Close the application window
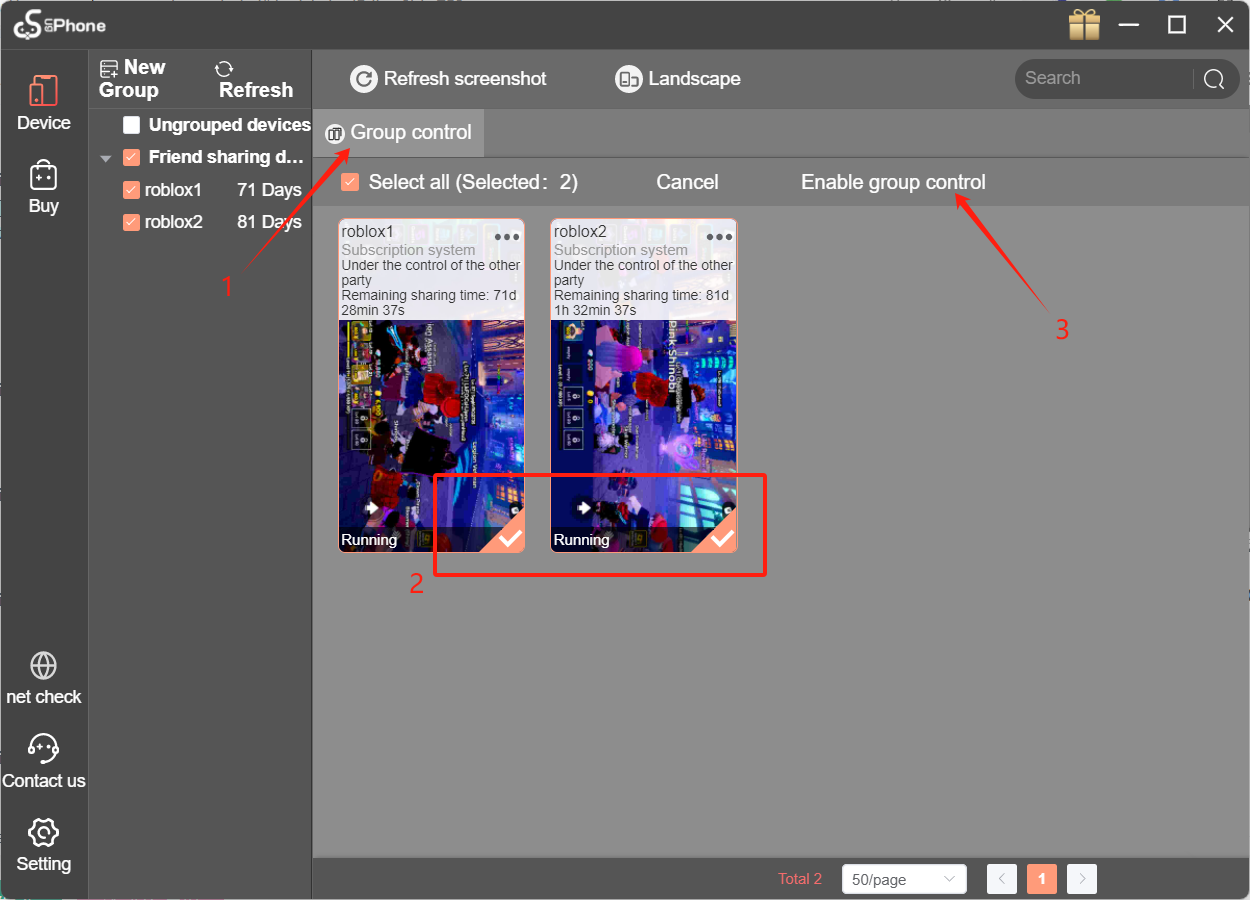Viewport: 1250px width, 900px height. click(1225, 25)
